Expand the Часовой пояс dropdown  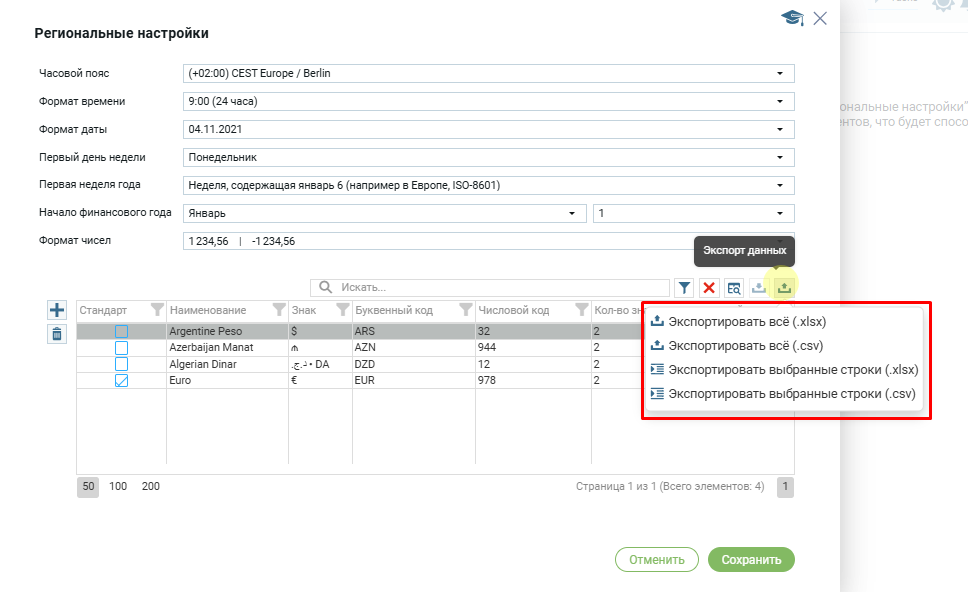pyautogui.click(x=779, y=74)
